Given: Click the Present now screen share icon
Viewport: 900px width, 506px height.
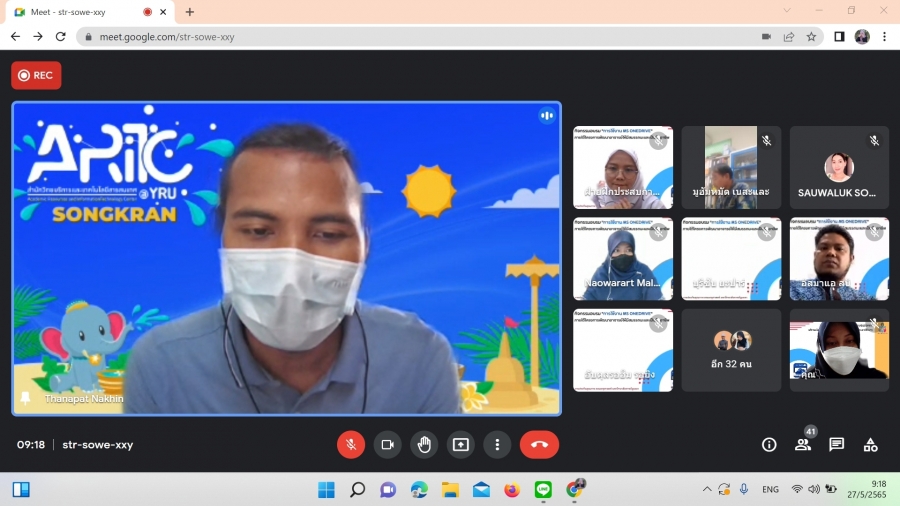Looking at the screenshot, I should pyautogui.click(x=460, y=445).
